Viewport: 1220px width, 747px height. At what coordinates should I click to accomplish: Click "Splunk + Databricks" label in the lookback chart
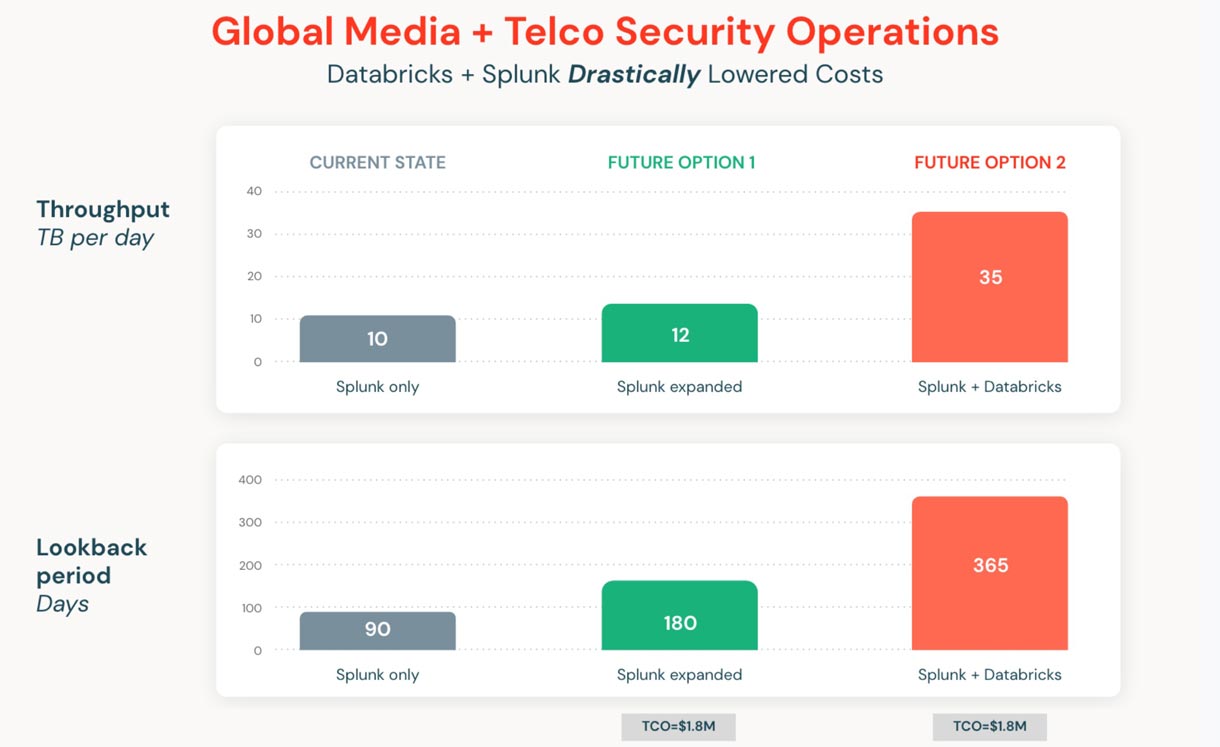coord(990,675)
